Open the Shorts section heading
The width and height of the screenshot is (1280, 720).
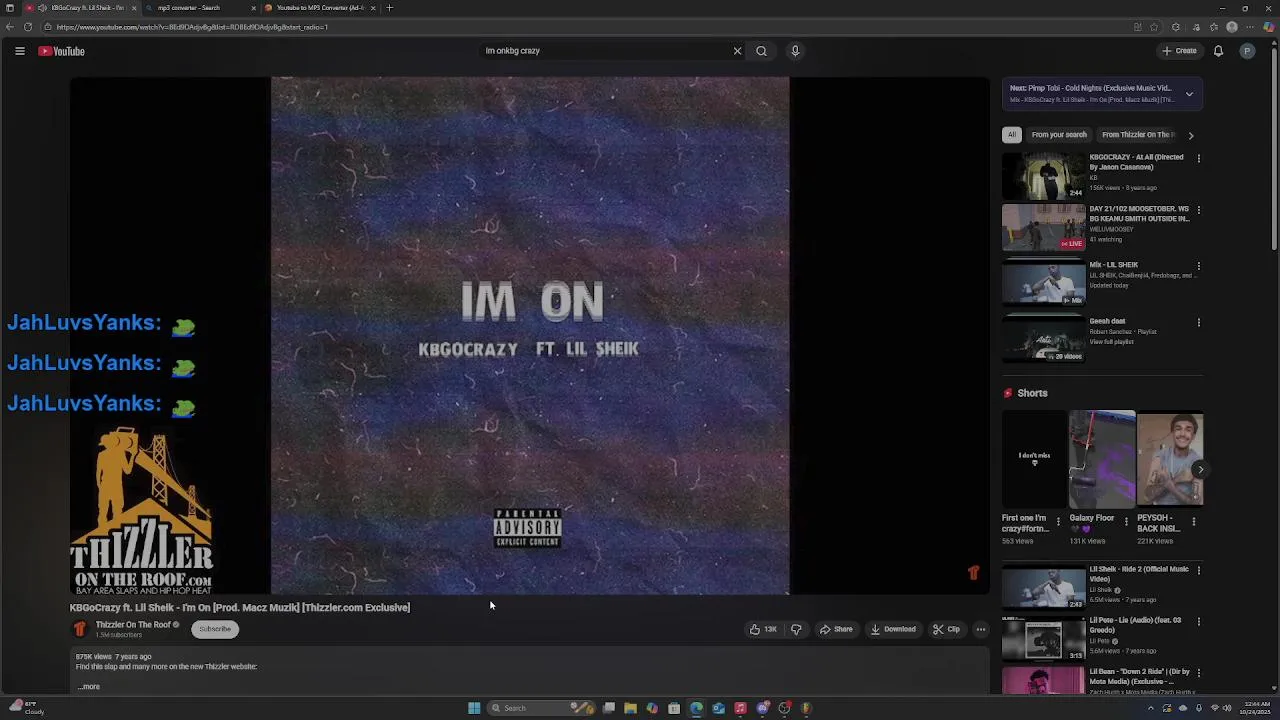click(x=1032, y=393)
